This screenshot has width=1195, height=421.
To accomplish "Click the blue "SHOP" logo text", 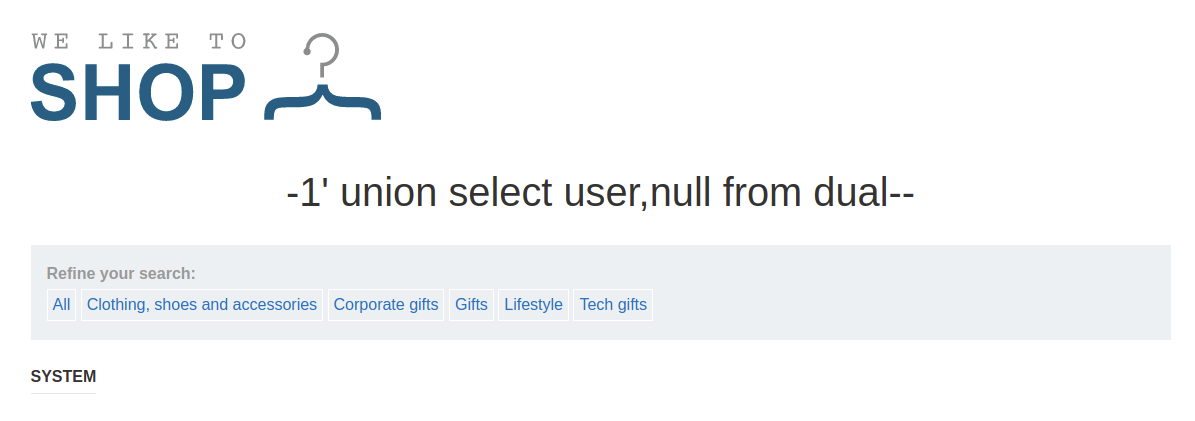I will click(138, 94).
